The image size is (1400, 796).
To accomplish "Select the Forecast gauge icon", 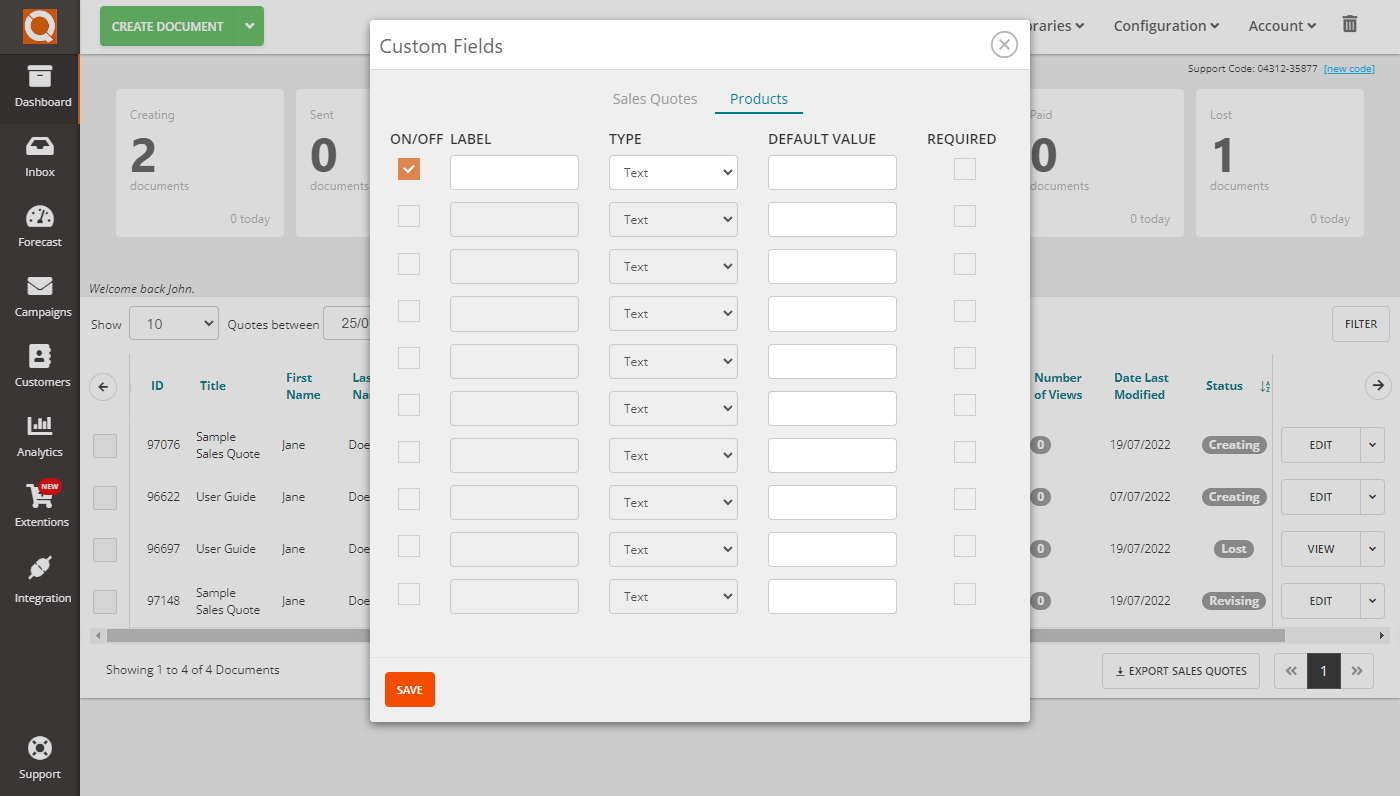I will (40, 225).
